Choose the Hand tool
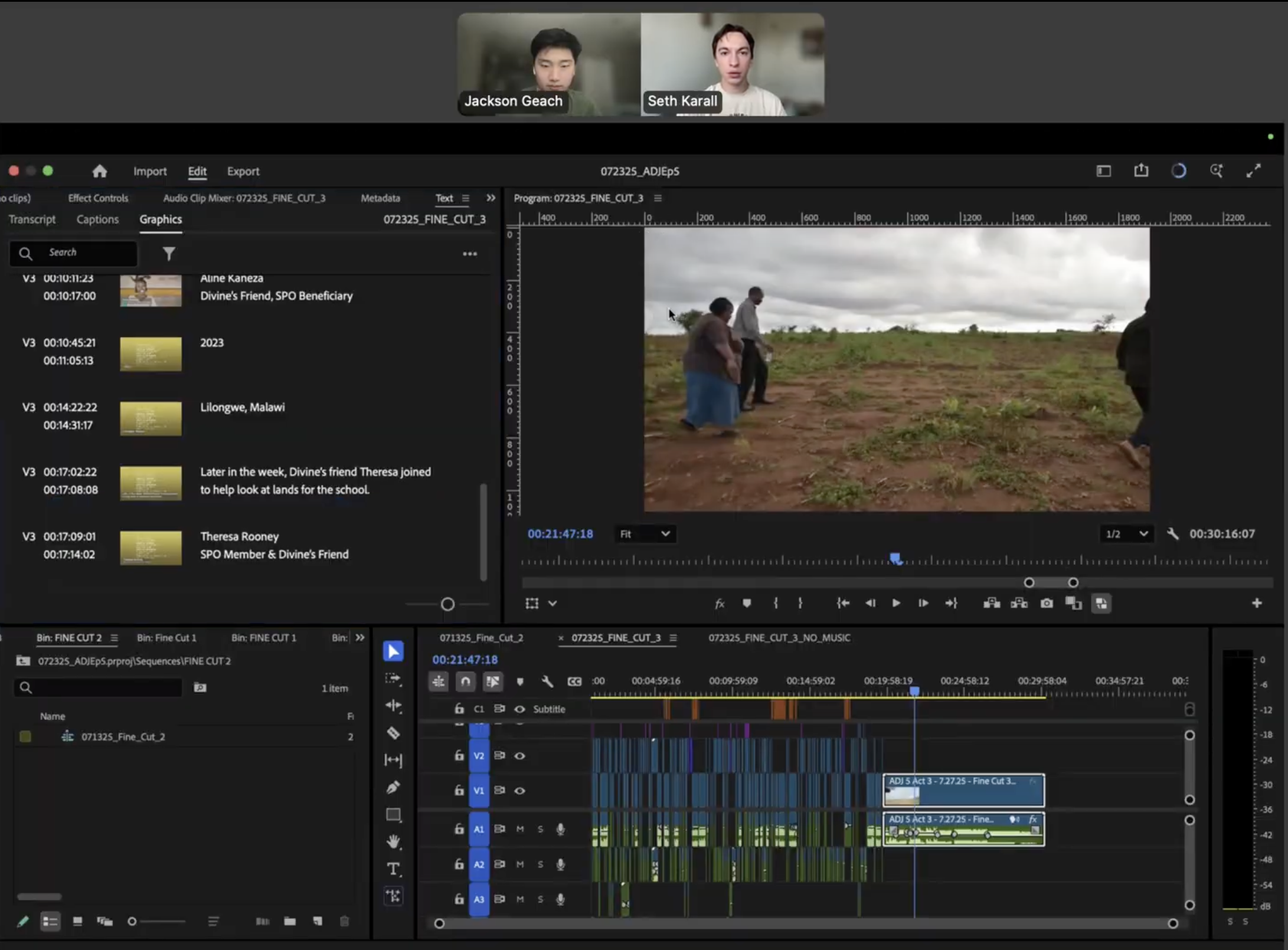1288x950 pixels. click(x=393, y=841)
